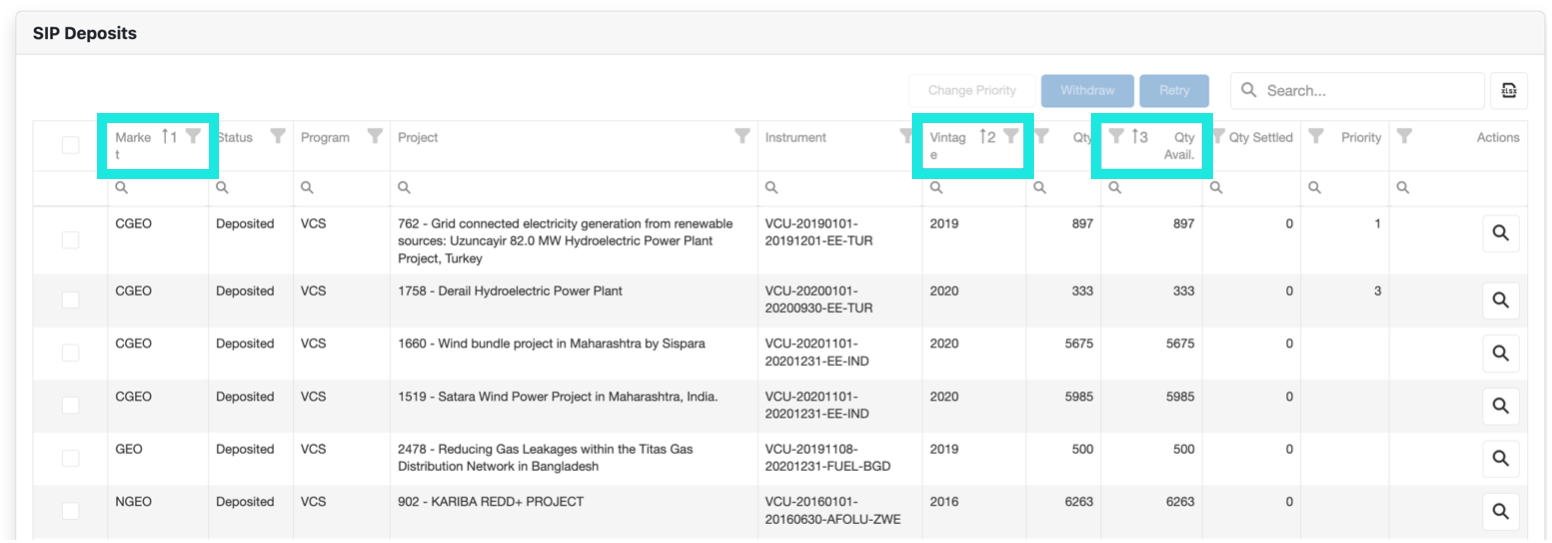Open the Project column filter funnel

tap(742, 136)
